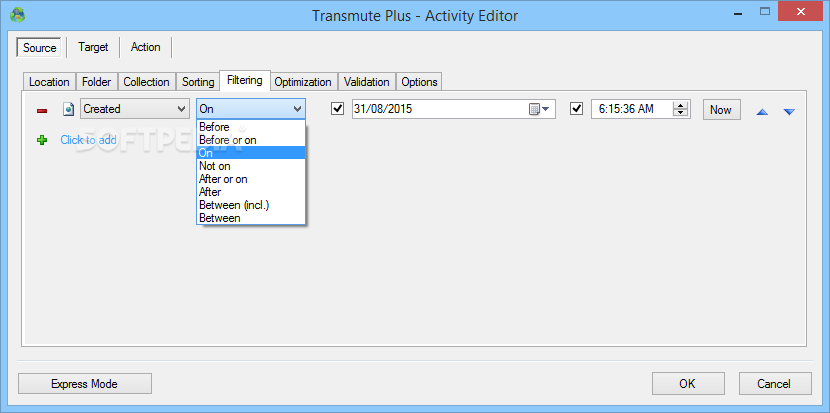Close the Activity Editor window
Screen dimensions: 830x413
(802, 12)
